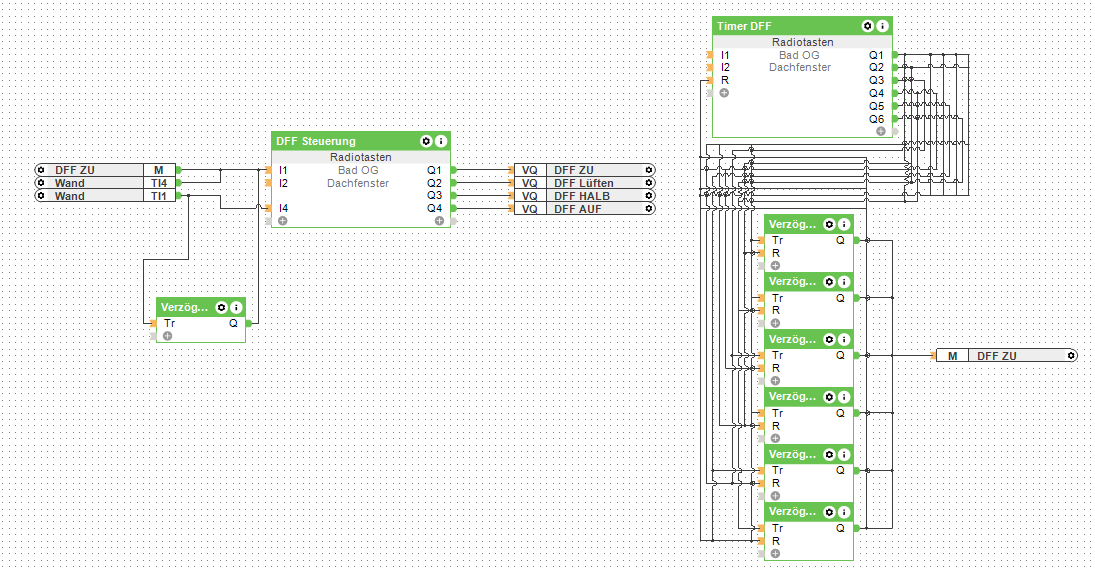1095x572 pixels.
Task: Click the info icon on DFF Steuerung block
Action: coord(441,141)
